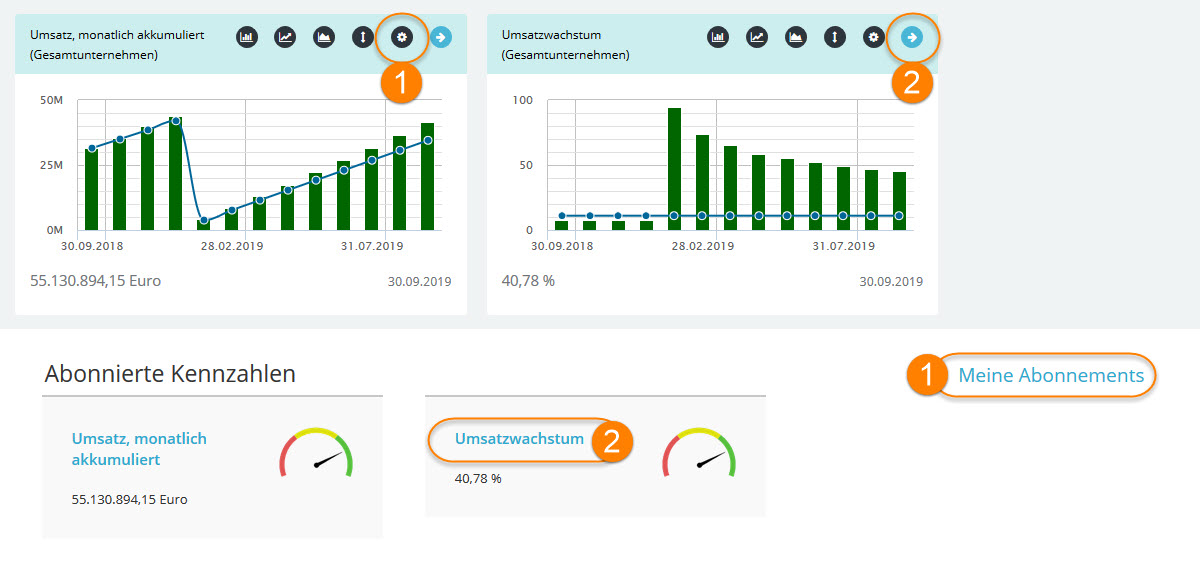Screen dimensions: 1200x576
Task: Open the Umsatzwachstum subscribed metric link
Action: pyautogui.click(x=519, y=439)
